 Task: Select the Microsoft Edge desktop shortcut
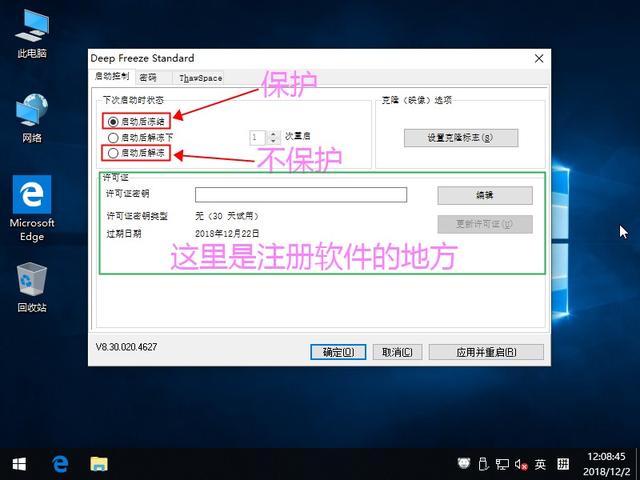(x=32, y=209)
